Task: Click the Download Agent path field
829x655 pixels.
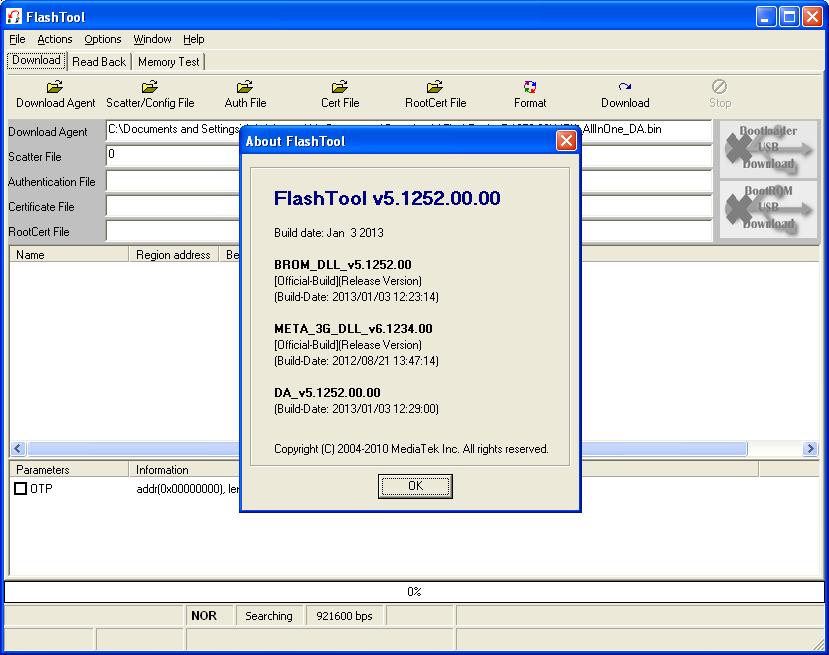Action: click(x=409, y=130)
